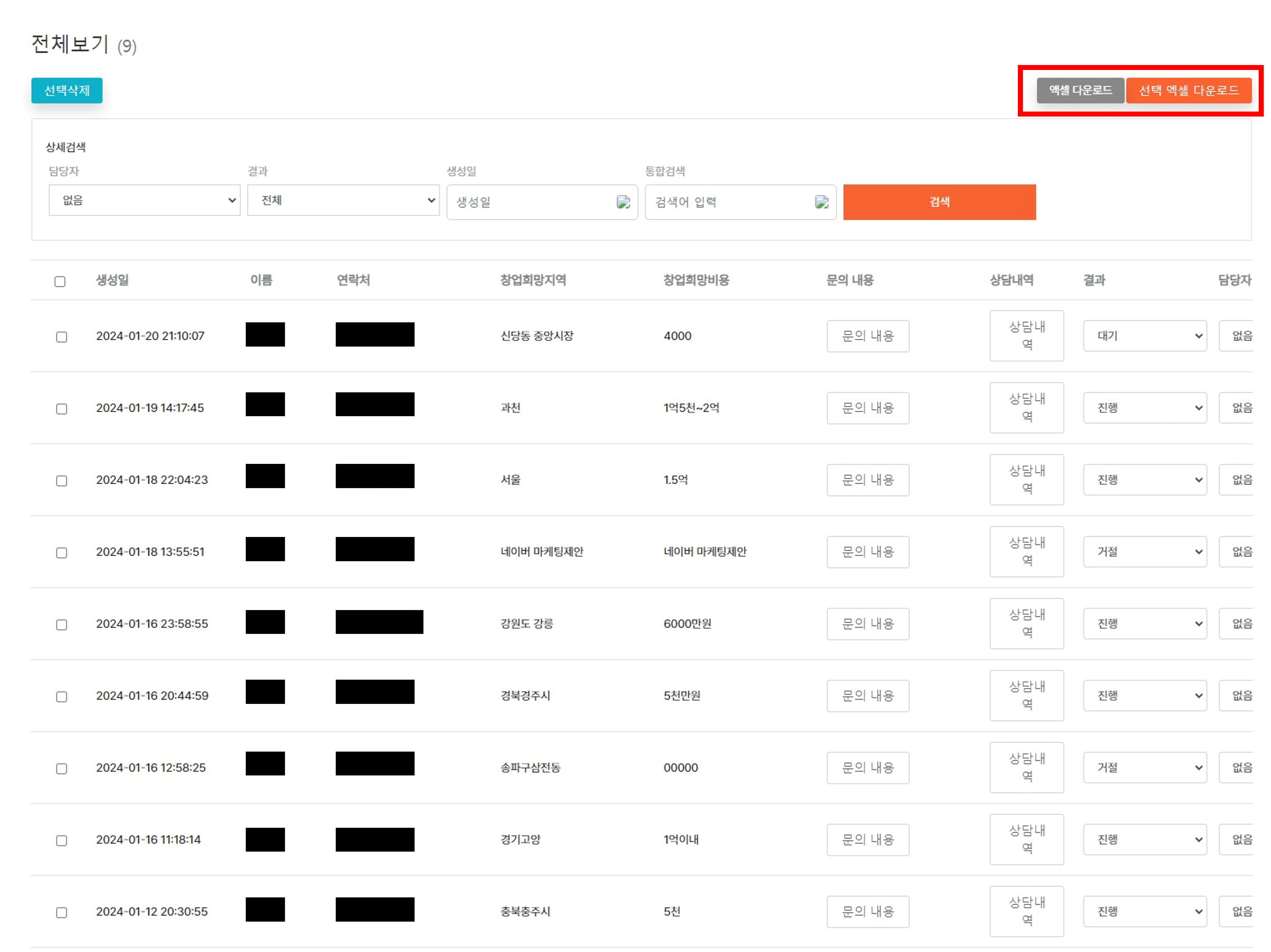Click the 1억5천~2억 cost cell
Screen dimensions: 1271x952
click(x=691, y=407)
